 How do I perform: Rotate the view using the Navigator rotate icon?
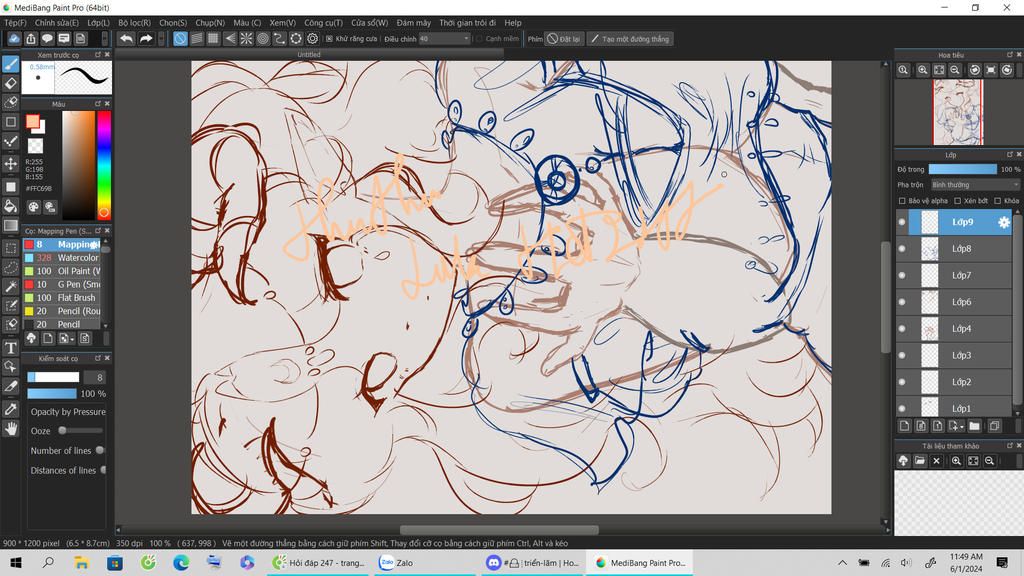(974, 70)
